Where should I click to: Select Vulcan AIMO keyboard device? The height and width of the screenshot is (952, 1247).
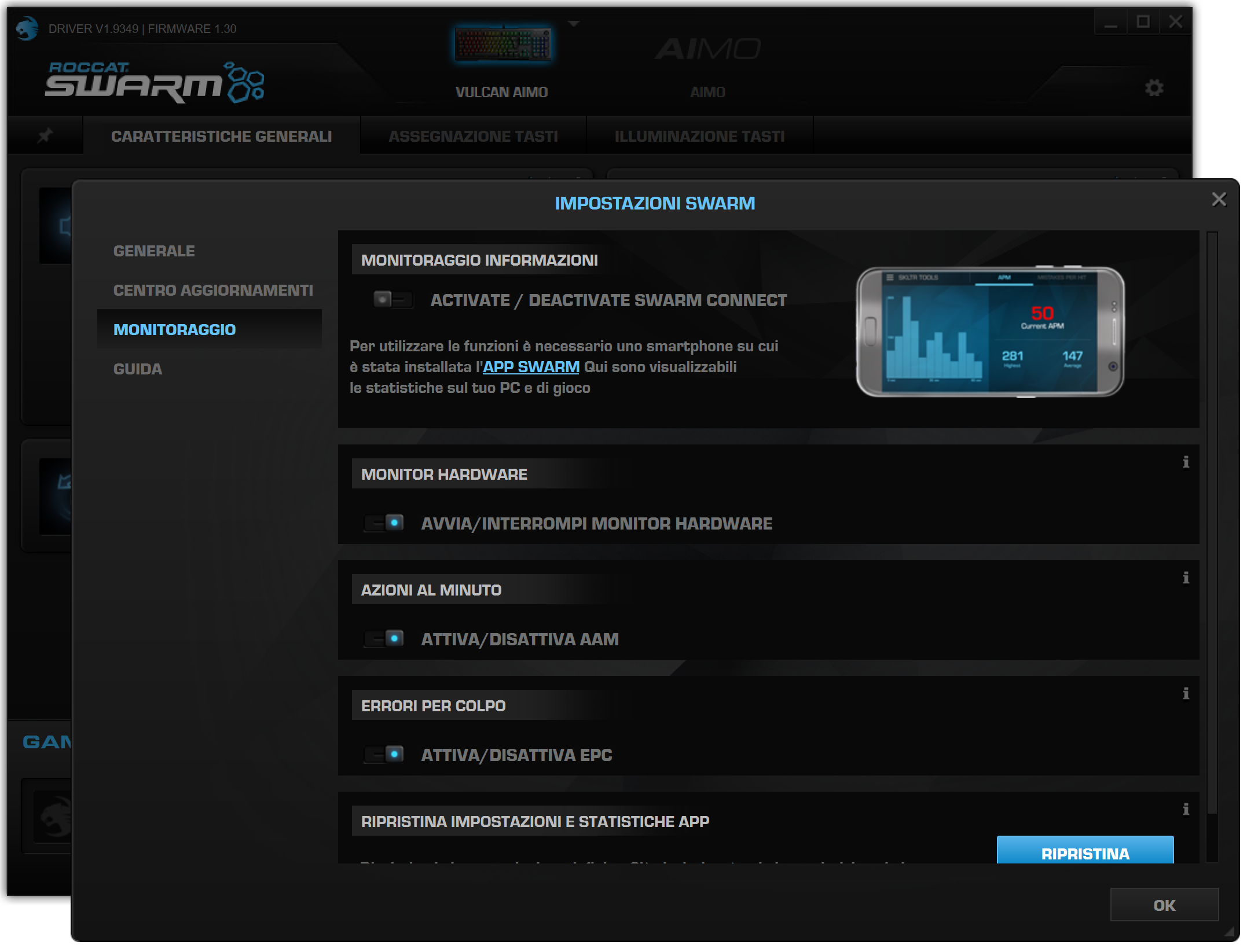[x=503, y=63]
